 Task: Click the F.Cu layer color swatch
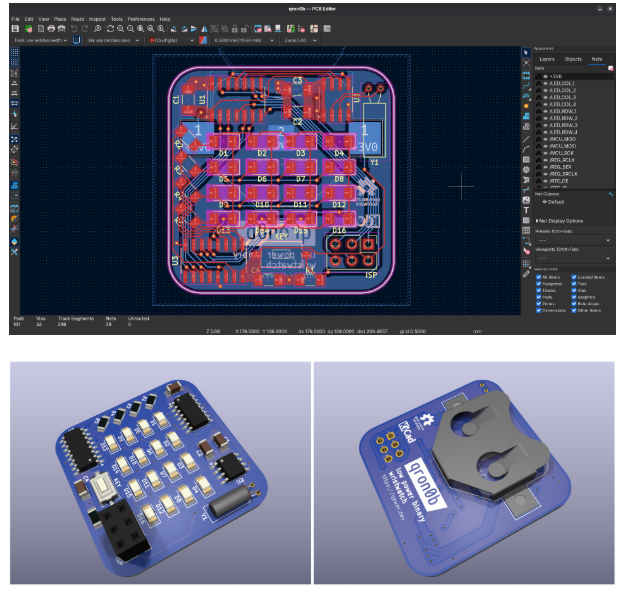151,40
